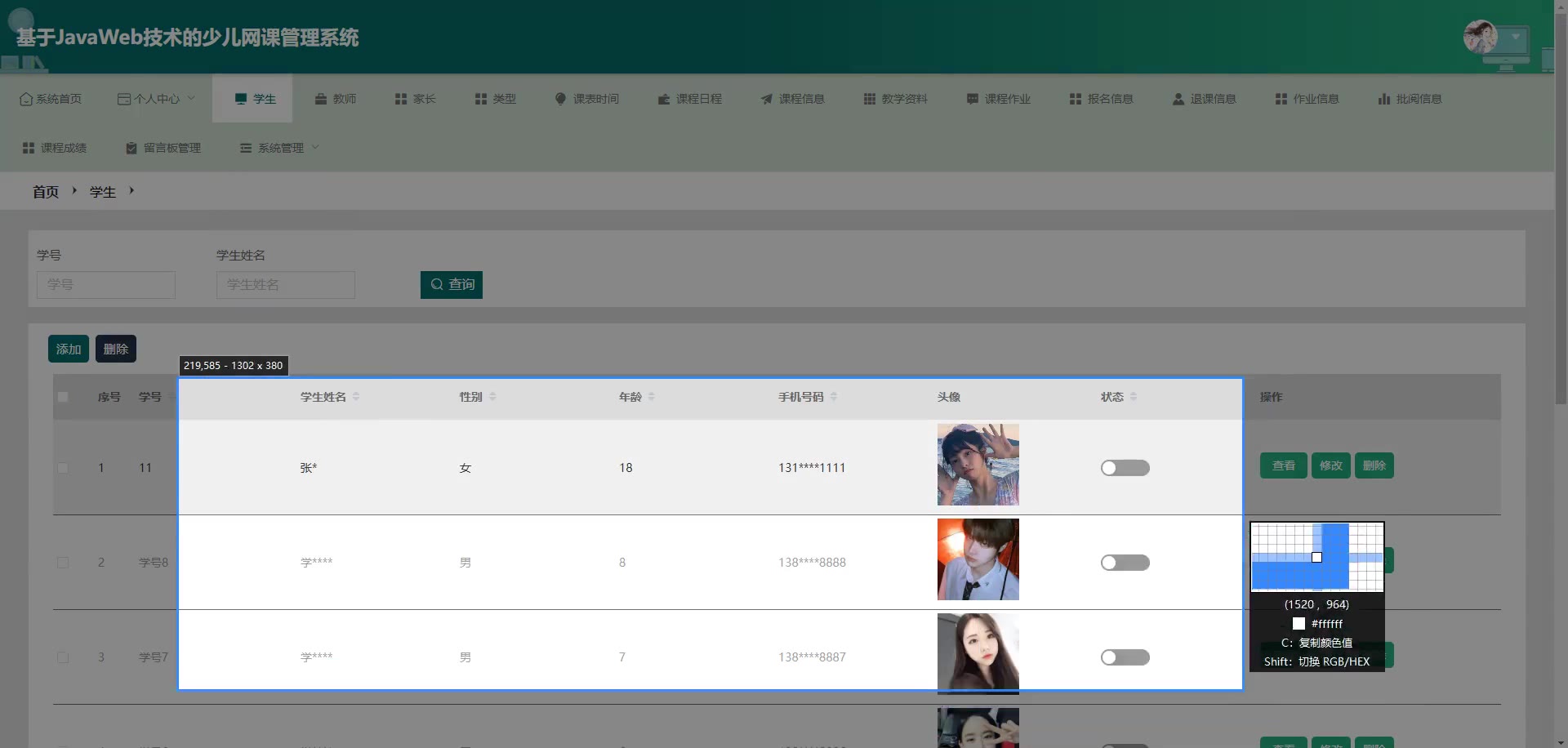Click the chat icon beside 课程作业

(x=973, y=99)
